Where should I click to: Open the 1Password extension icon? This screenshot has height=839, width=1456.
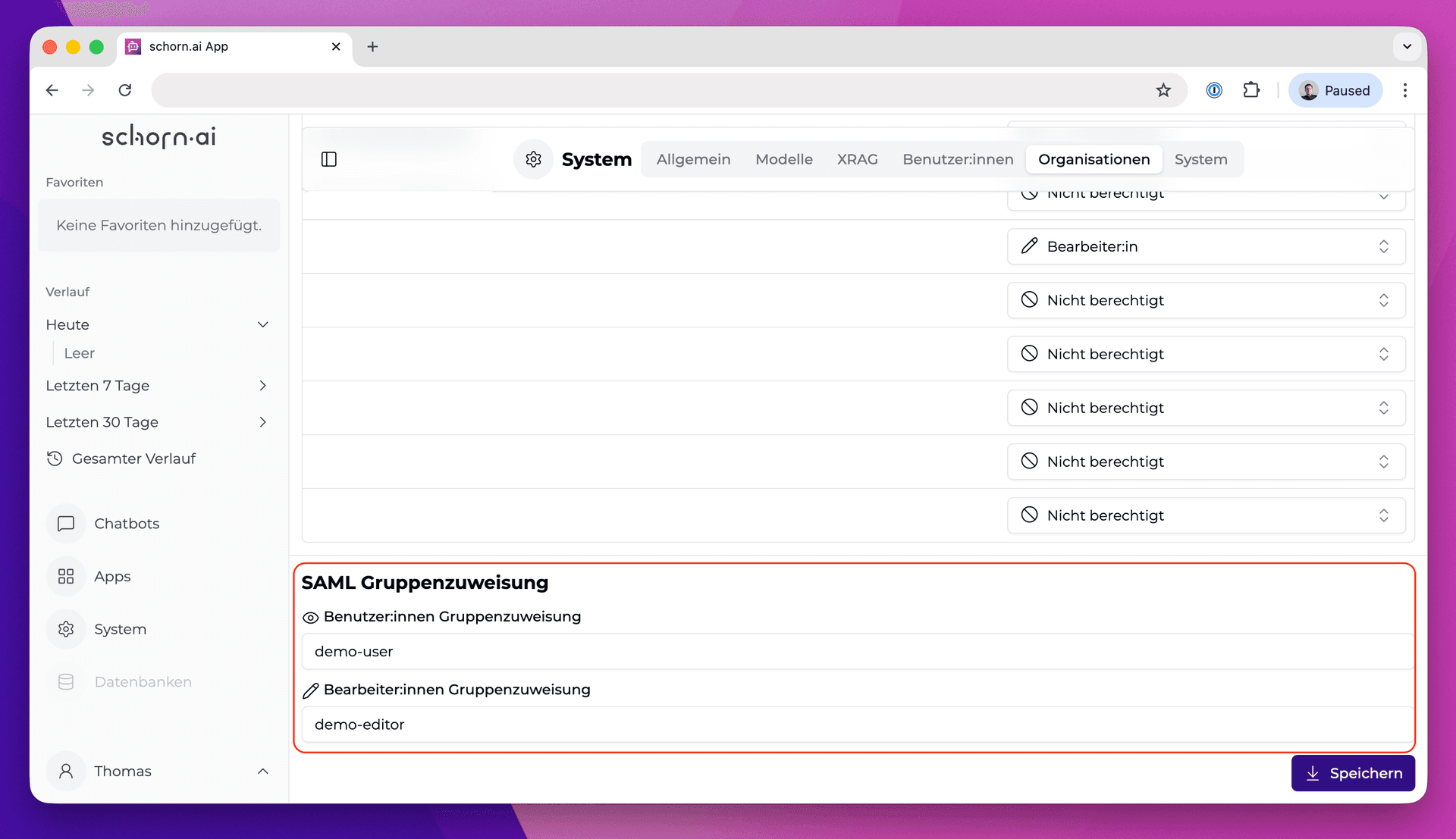point(1213,90)
